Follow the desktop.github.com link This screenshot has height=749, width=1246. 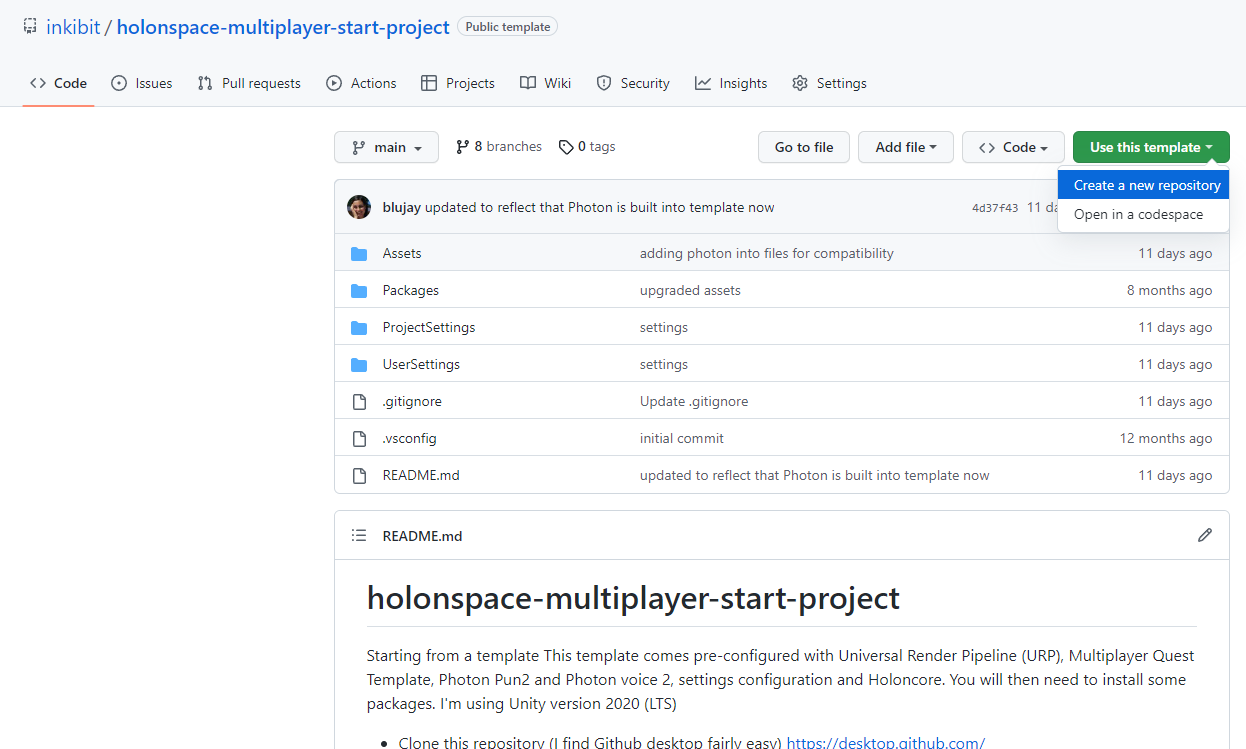[886, 742]
